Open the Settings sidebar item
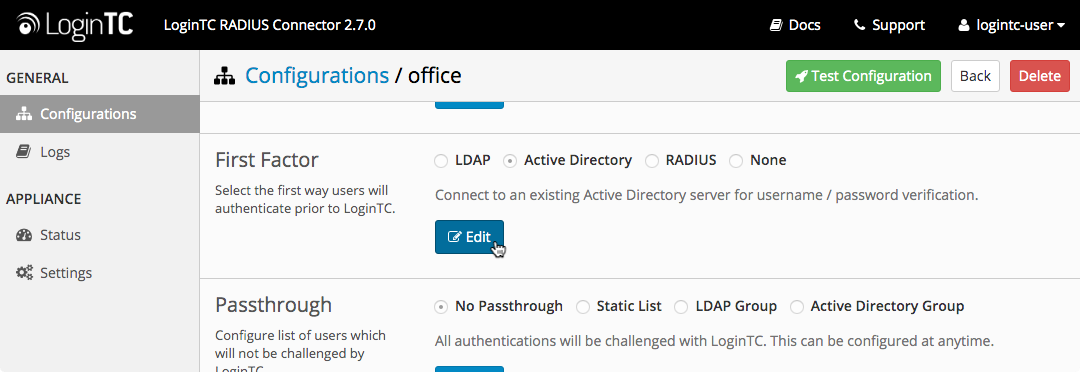 pos(100,273)
